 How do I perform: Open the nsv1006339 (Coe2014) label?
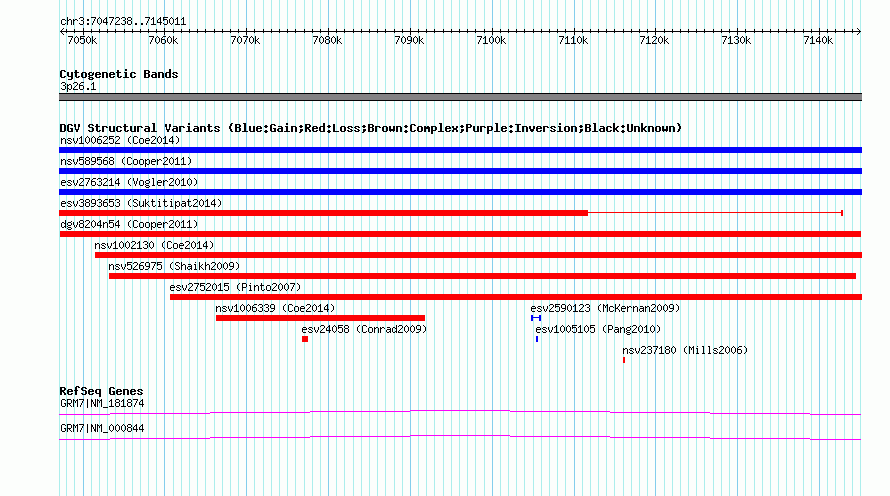(x=275, y=308)
